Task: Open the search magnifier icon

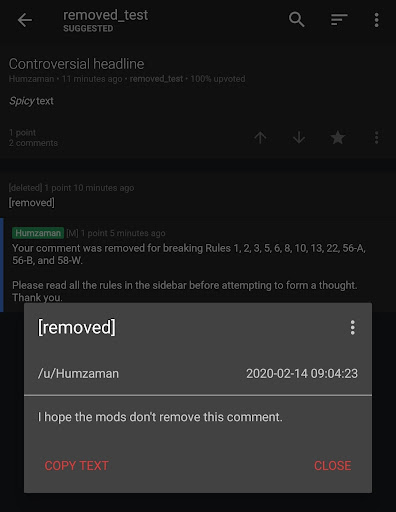Action: [x=296, y=20]
